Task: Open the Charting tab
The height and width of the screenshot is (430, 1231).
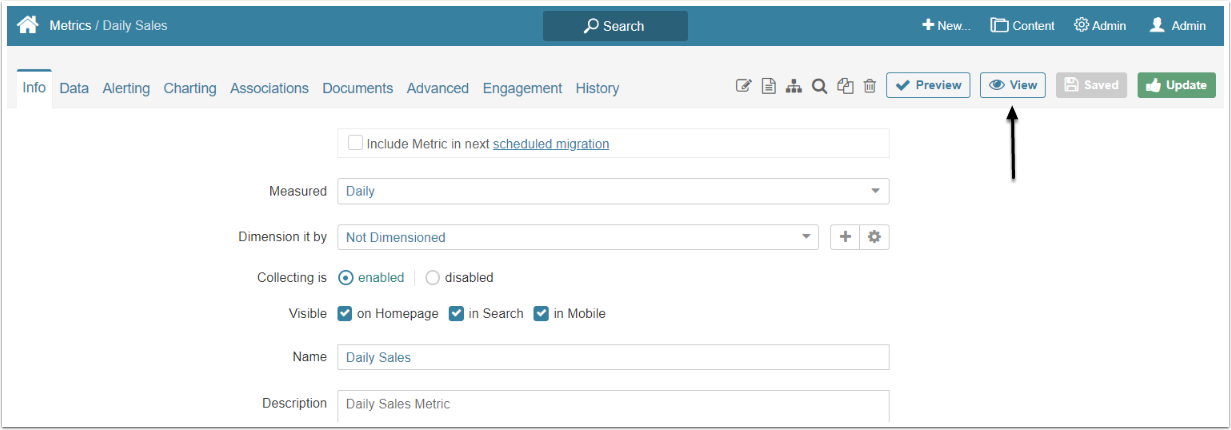Action: point(190,88)
